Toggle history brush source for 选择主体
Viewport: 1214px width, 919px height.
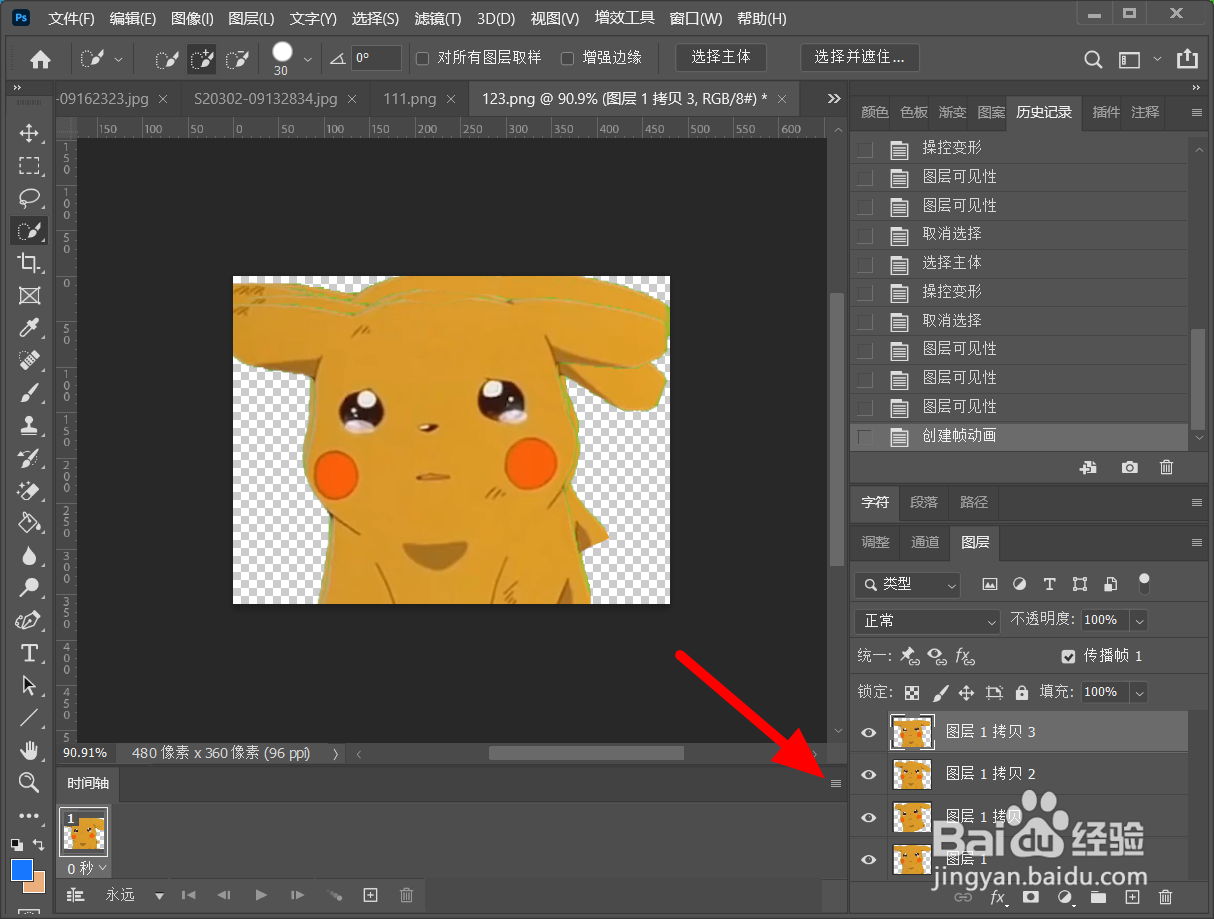click(865, 264)
